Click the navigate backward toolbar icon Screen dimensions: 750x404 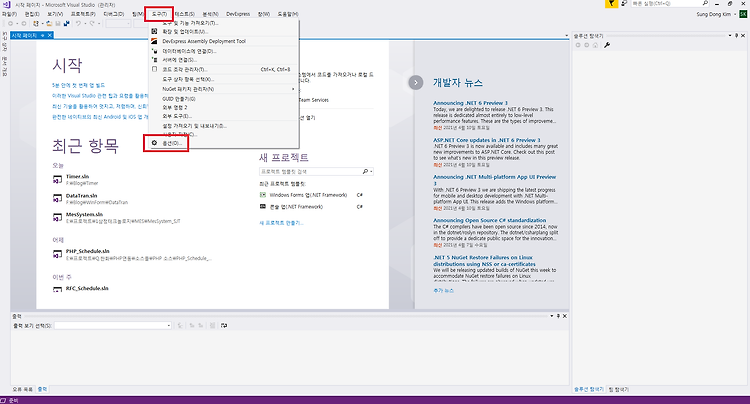coord(11,23)
